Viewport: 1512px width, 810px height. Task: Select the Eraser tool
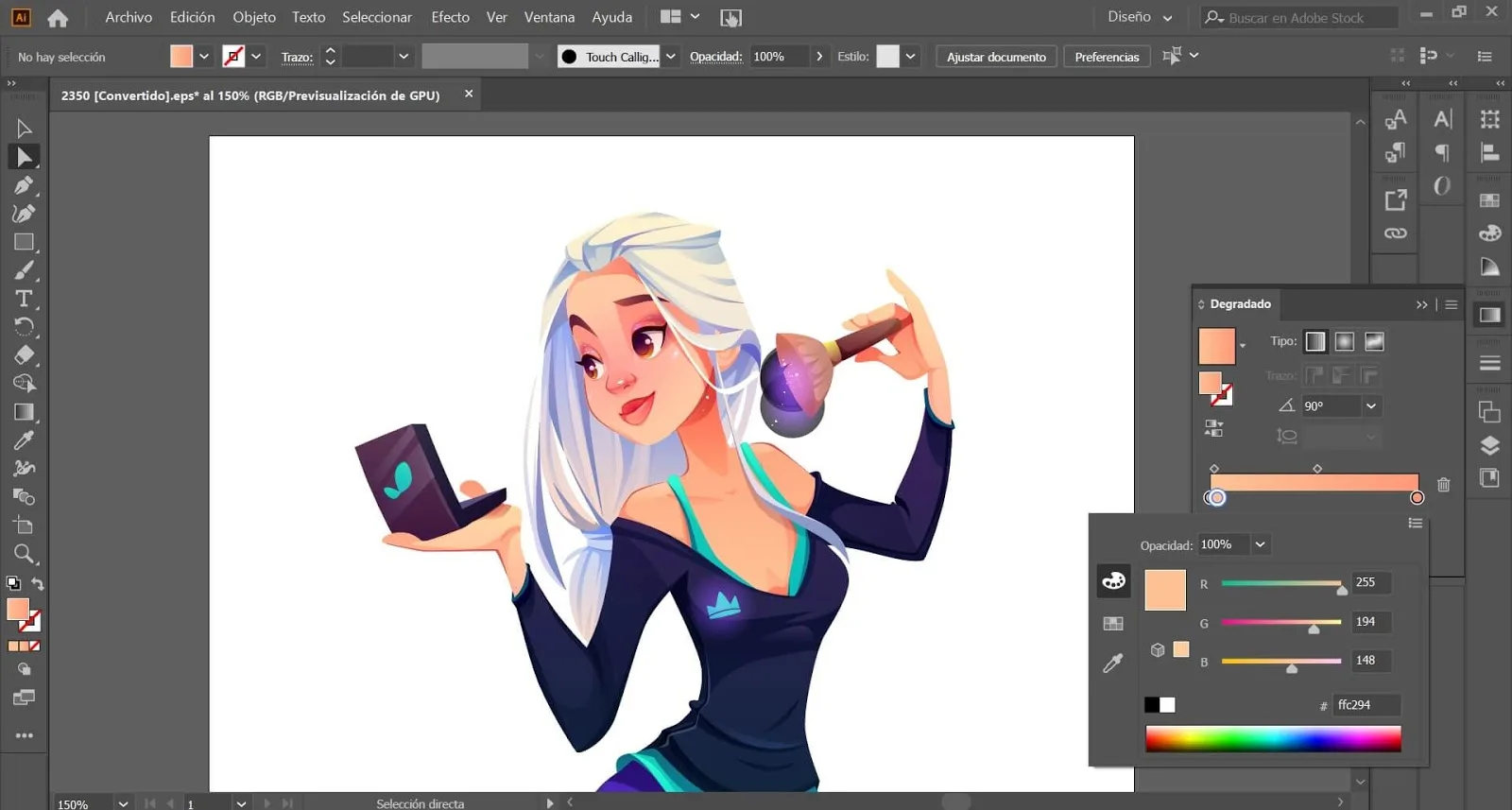24,355
